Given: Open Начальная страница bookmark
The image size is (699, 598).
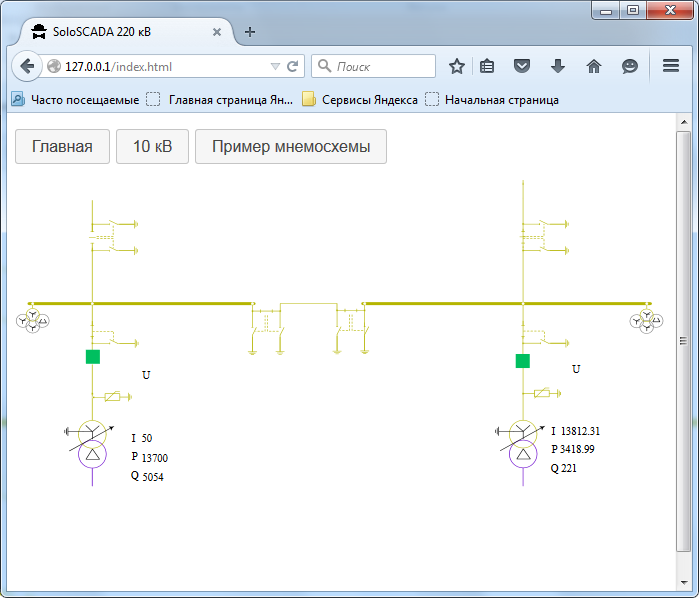Looking at the screenshot, I should point(492,99).
